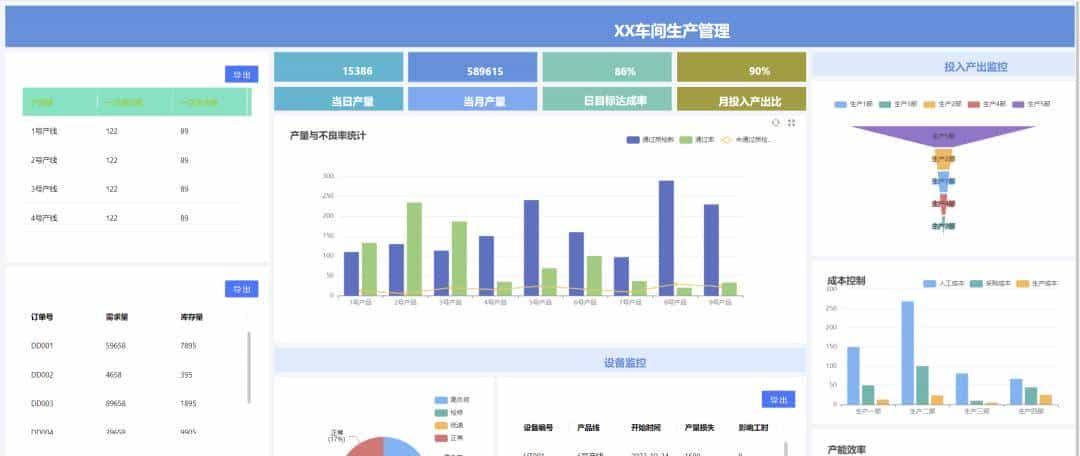This screenshot has width=1080, height=456.
Task: Click the 日目标达成率 label tile
Action: [x=607, y=99]
